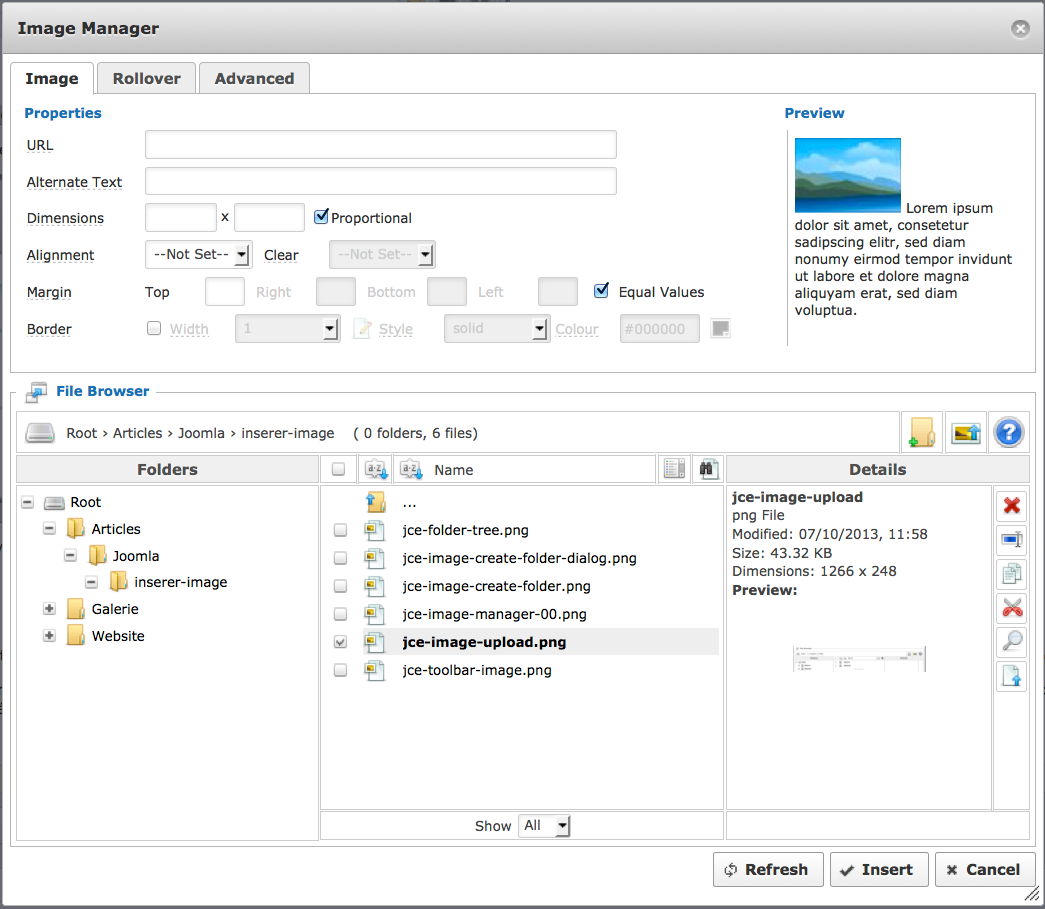Click the jce-toolbar-image.png file icon
The image size is (1045, 909).
(374, 670)
